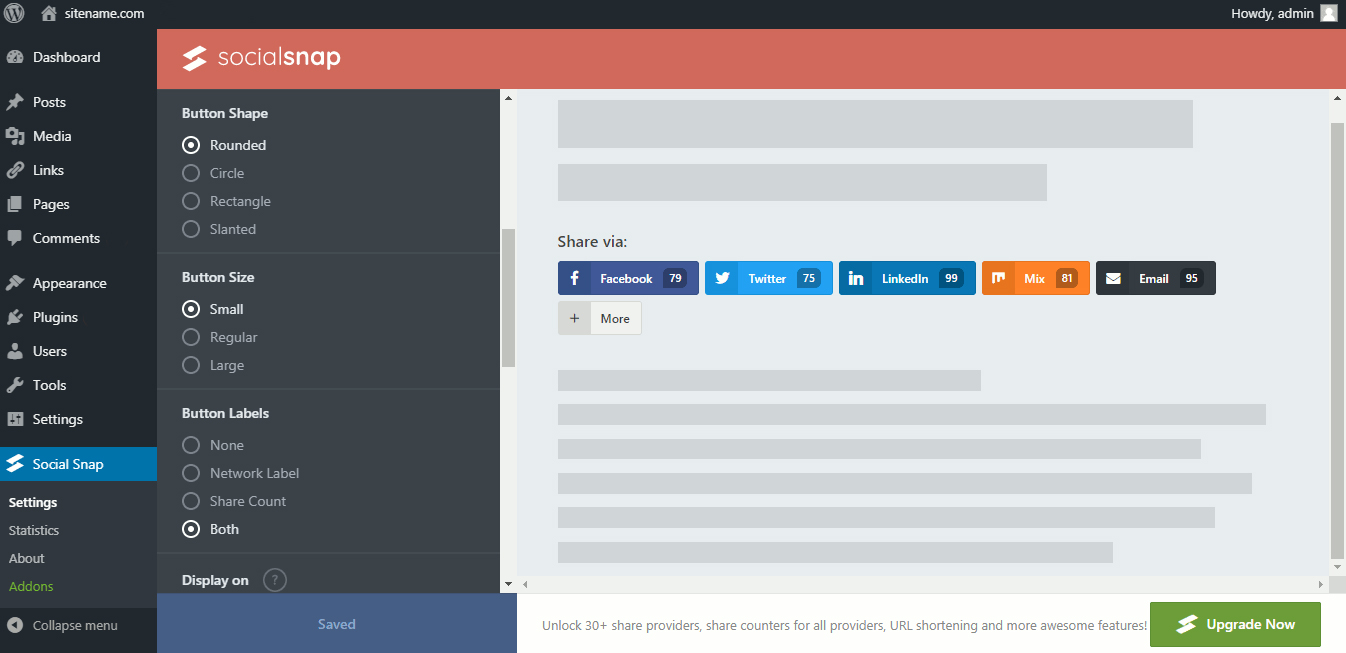Viewport: 1346px width, 653px height.
Task: Click the home icon beside sitename.com
Action: (x=49, y=14)
